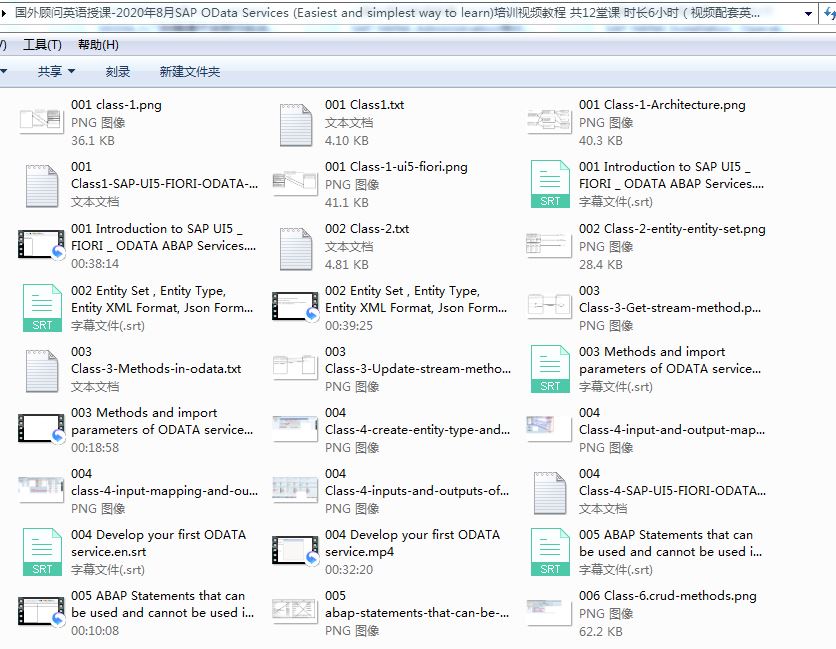Select the 004 Develop your first ODATA SRT icon
Image resolution: width=836 pixels, height=649 pixels.
click(x=42, y=552)
